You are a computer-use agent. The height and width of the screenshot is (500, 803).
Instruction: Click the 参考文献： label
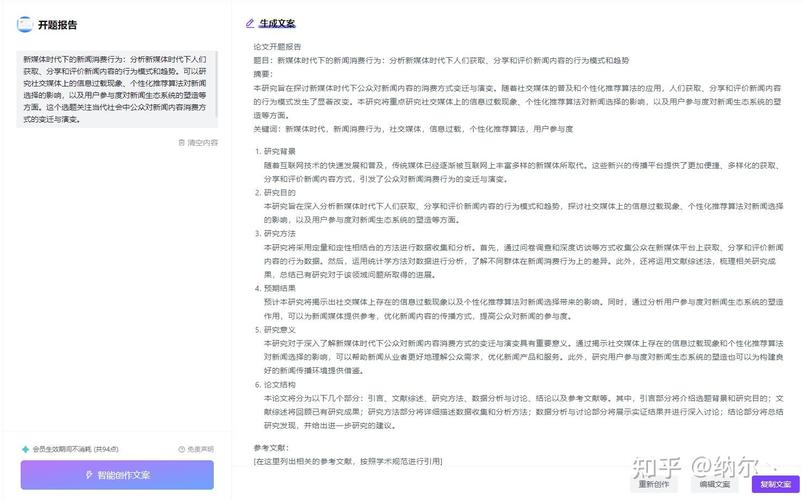point(271,448)
